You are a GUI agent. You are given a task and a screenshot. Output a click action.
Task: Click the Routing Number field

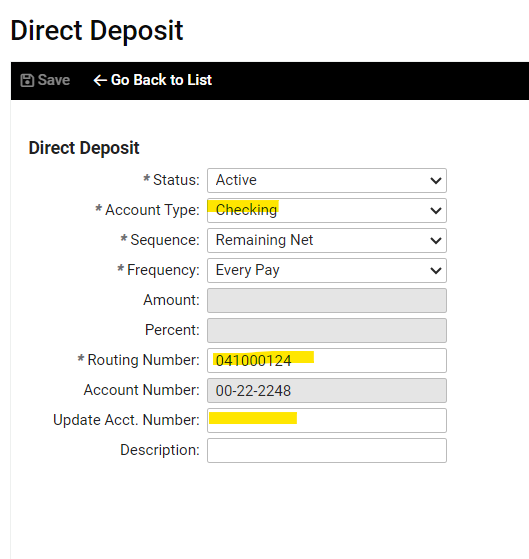tap(327, 360)
